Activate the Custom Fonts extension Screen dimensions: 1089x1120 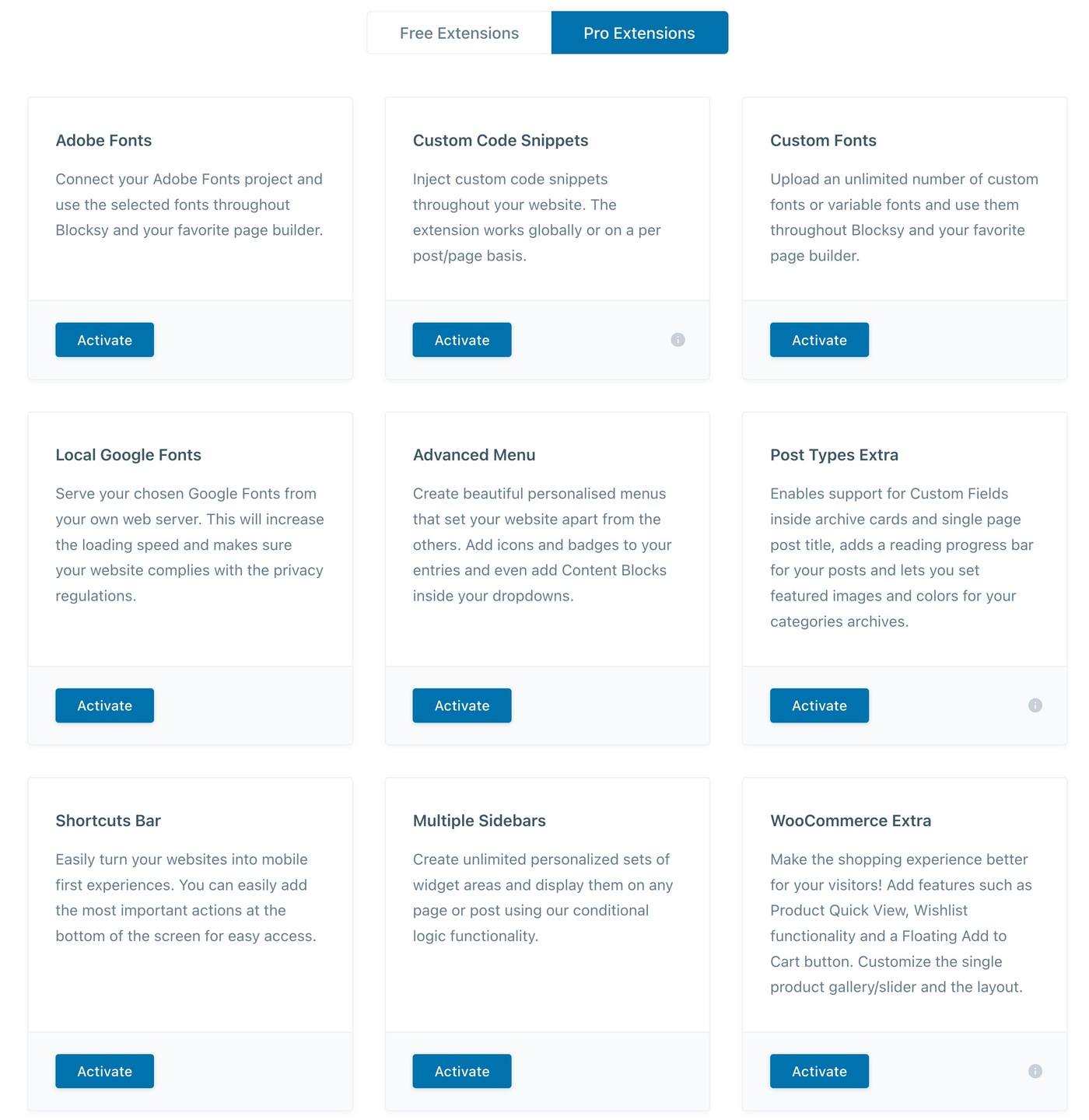coord(819,340)
